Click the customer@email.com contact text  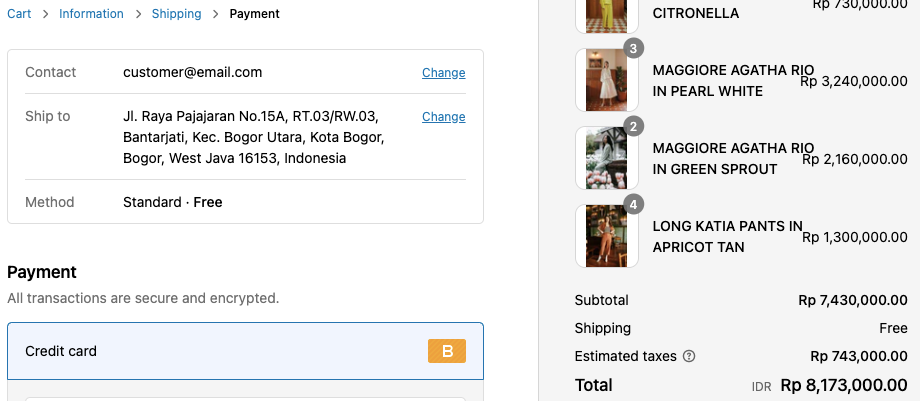coord(192,72)
